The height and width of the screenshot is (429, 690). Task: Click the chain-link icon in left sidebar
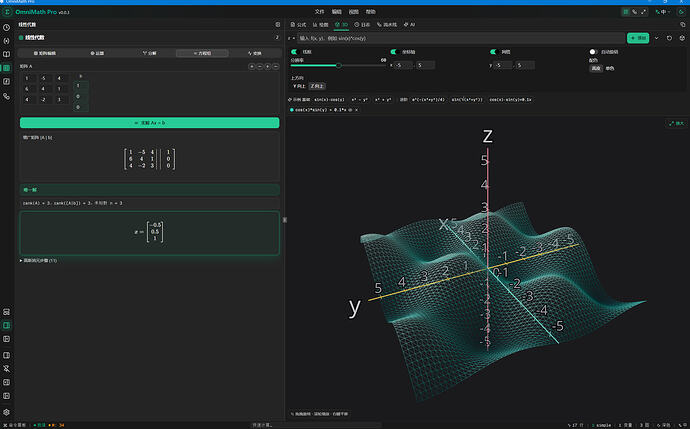(x=7, y=96)
